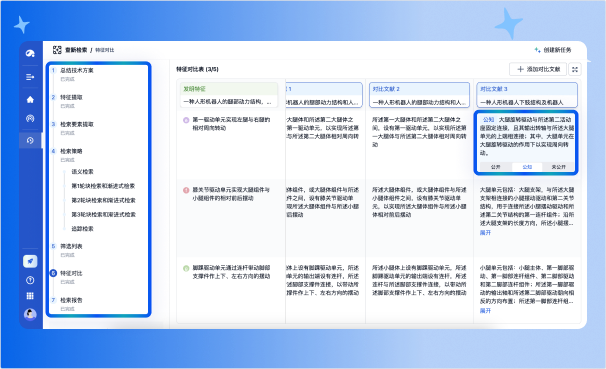Click the rocket icon in sidebar
The width and height of the screenshot is (606, 369).
pos(30,262)
